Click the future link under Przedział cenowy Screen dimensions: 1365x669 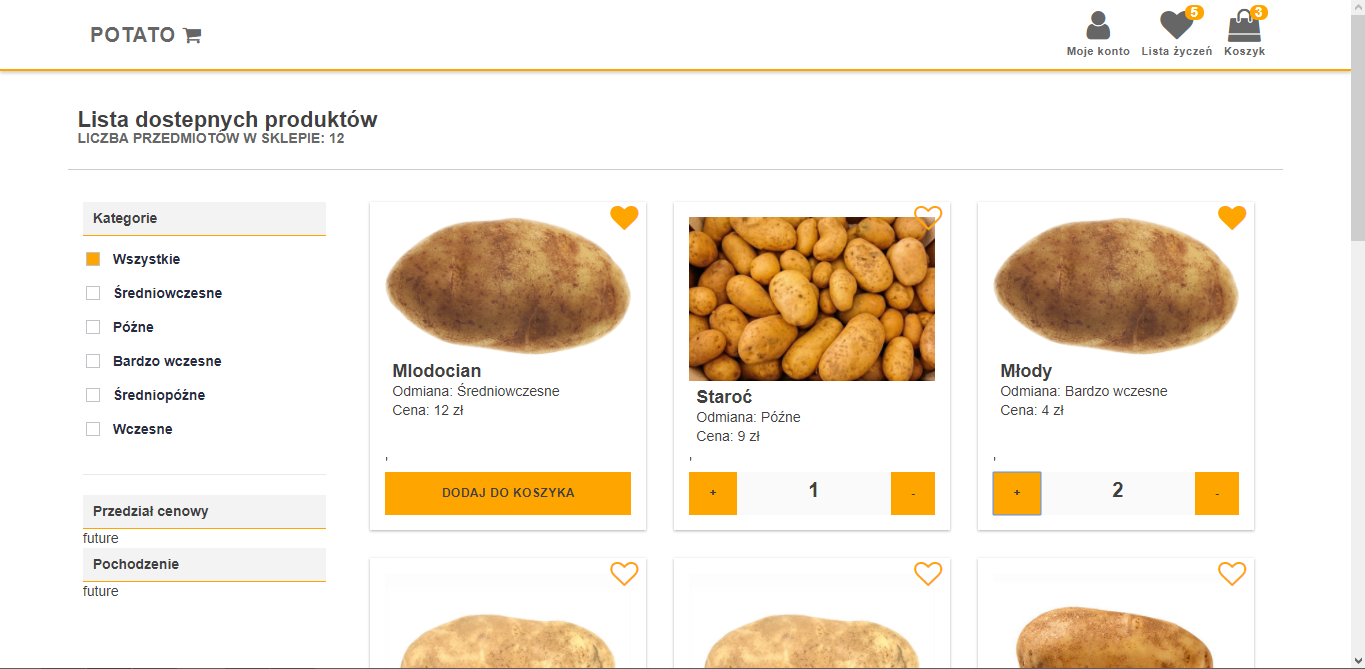[99, 538]
